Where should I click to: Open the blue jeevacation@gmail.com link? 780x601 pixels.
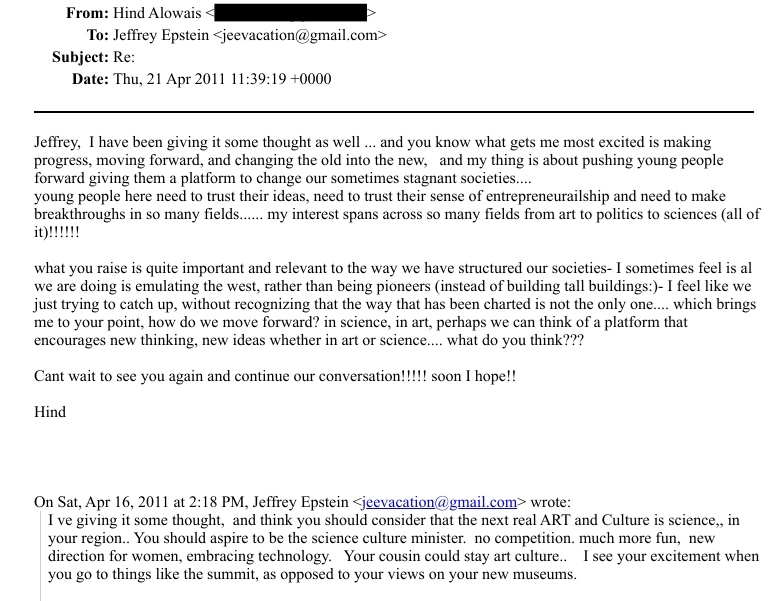tap(439, 502)
